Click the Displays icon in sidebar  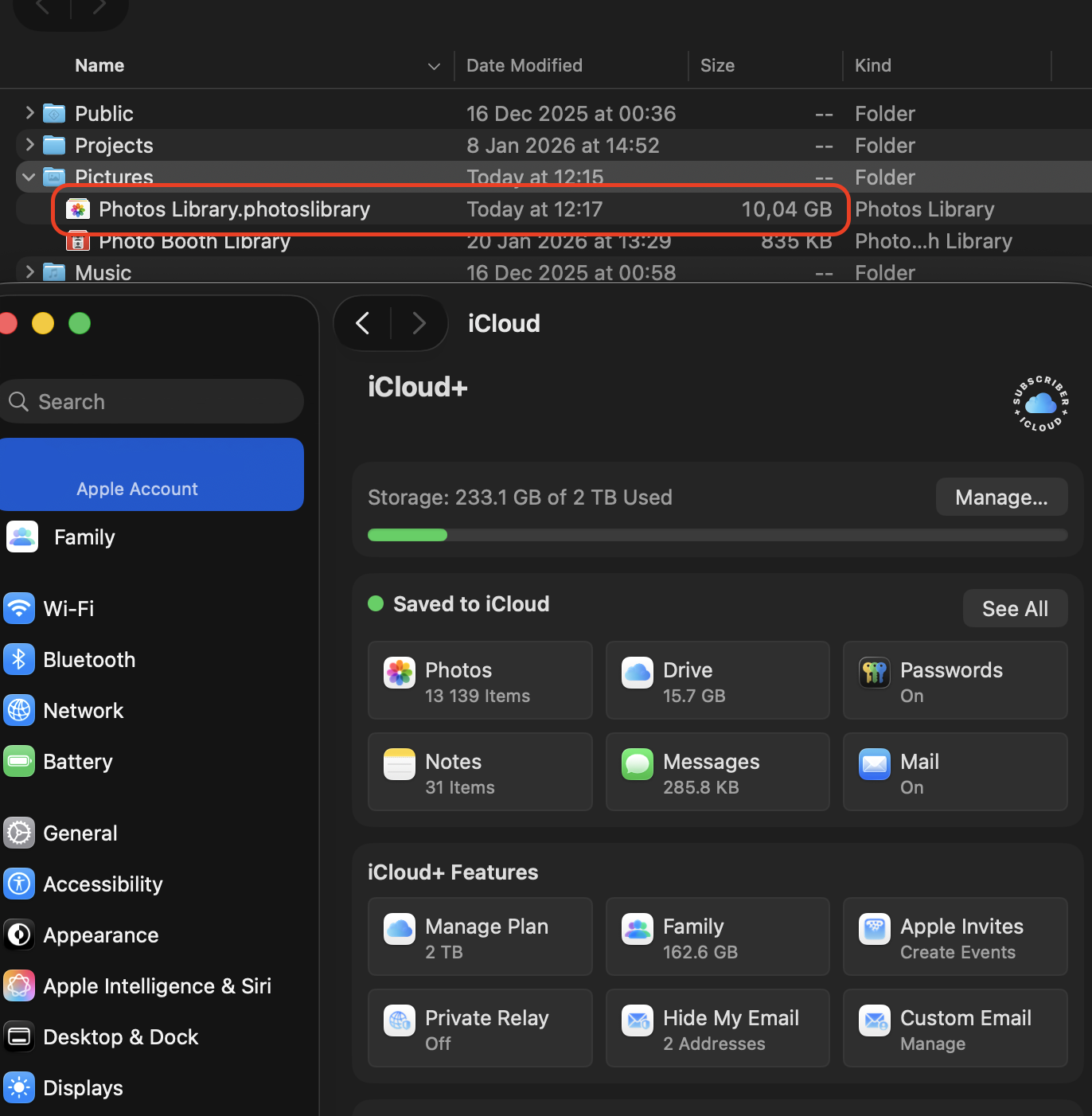(x=19, y=1088)
